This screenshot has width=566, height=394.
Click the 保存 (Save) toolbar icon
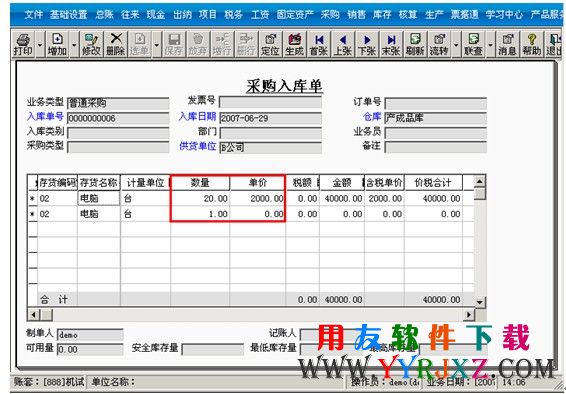click(174, 44)
